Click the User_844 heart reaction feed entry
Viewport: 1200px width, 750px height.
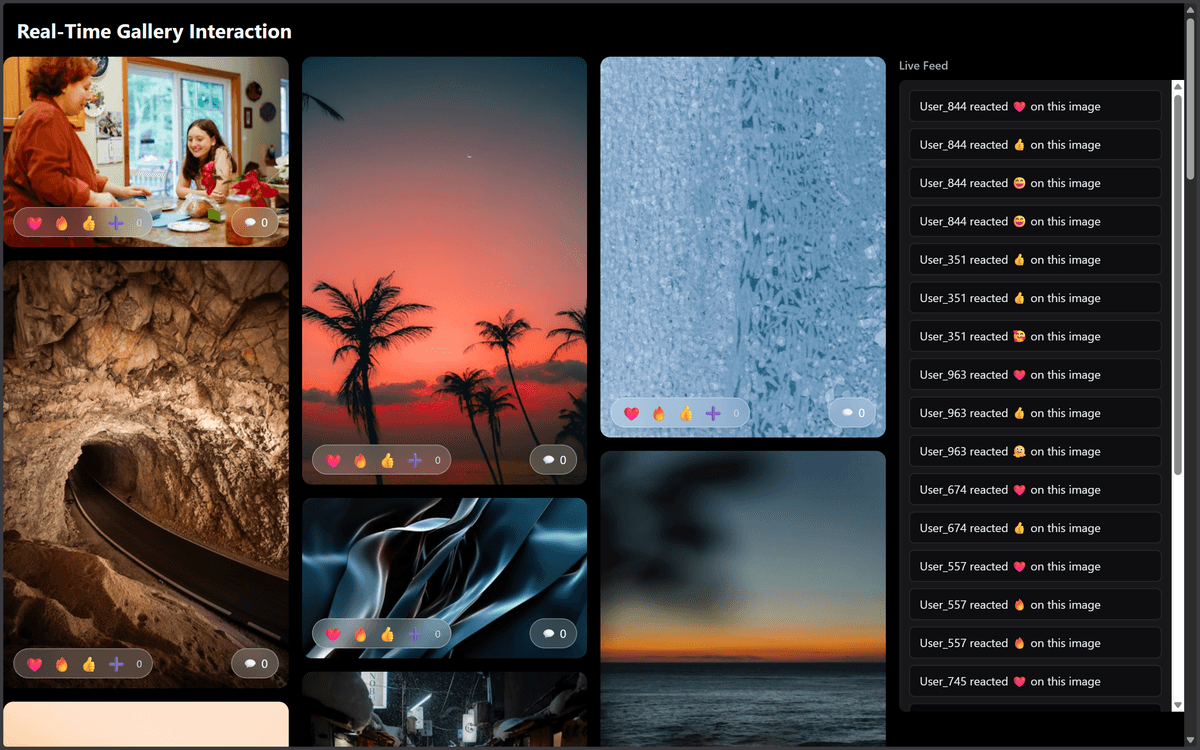pyautogui.click(x=1035, y=106)
